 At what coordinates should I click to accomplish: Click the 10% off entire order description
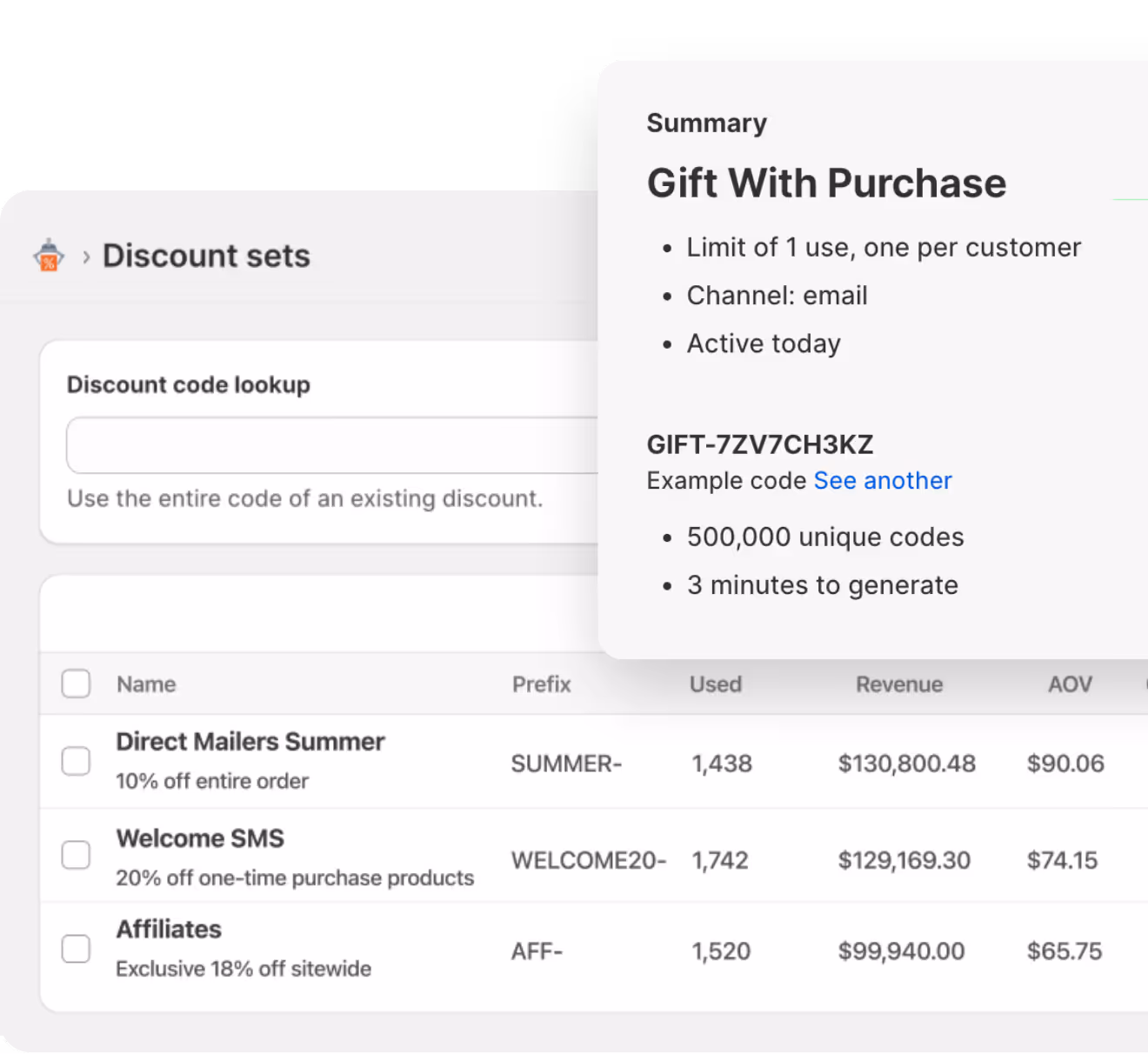click(x=212, y=781)
